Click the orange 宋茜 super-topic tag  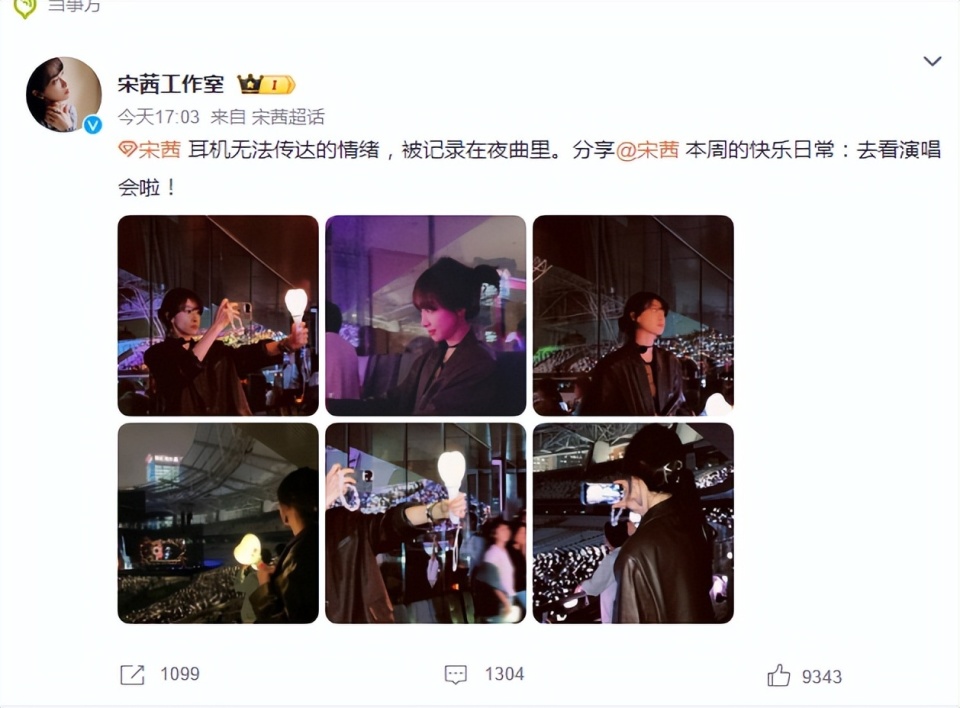point(160,150)
